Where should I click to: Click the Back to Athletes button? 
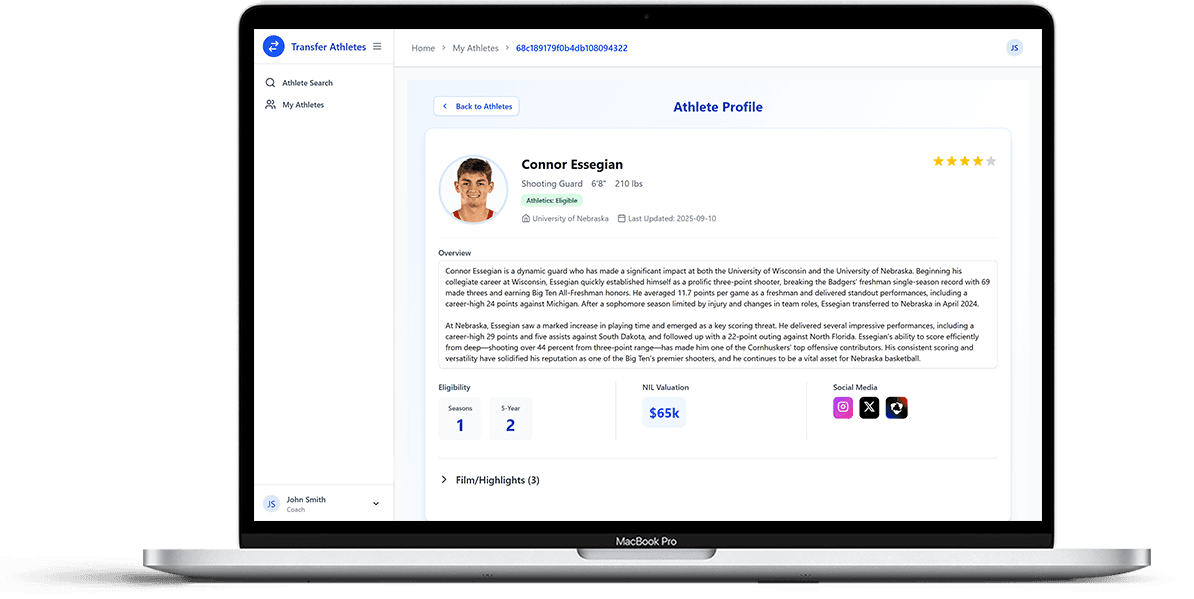pos(476,106)
